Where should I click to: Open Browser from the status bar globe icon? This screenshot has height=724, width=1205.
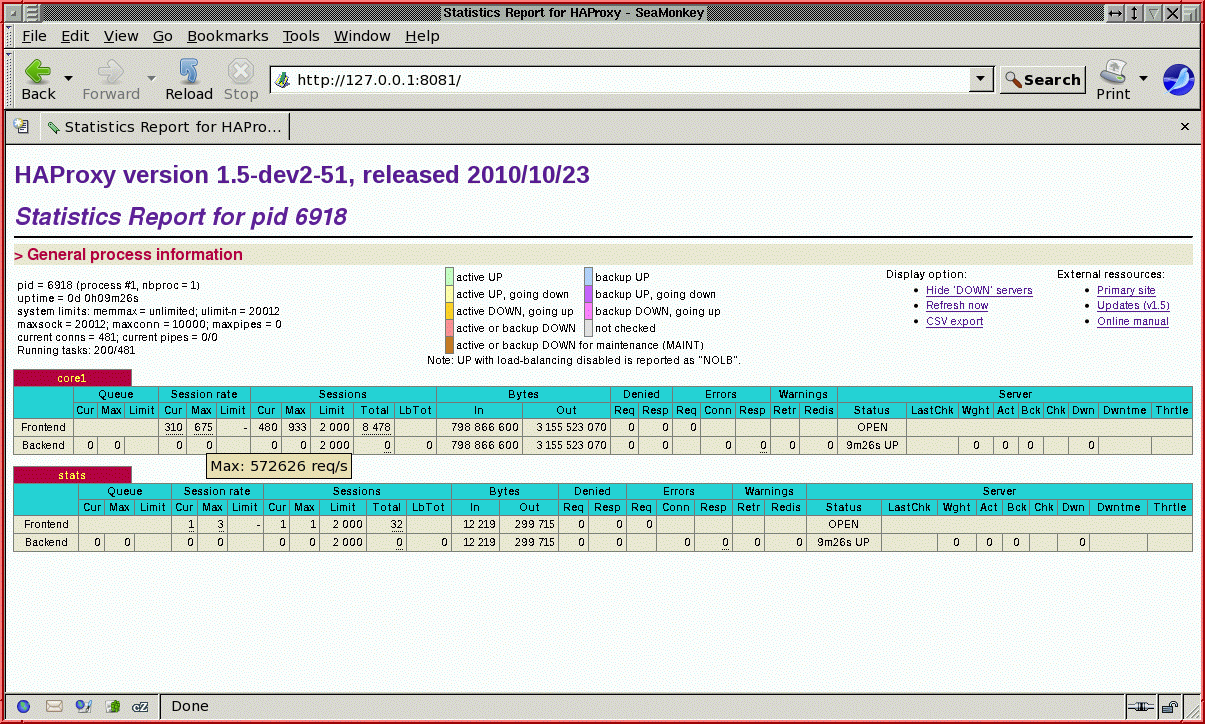pos(23,706)
